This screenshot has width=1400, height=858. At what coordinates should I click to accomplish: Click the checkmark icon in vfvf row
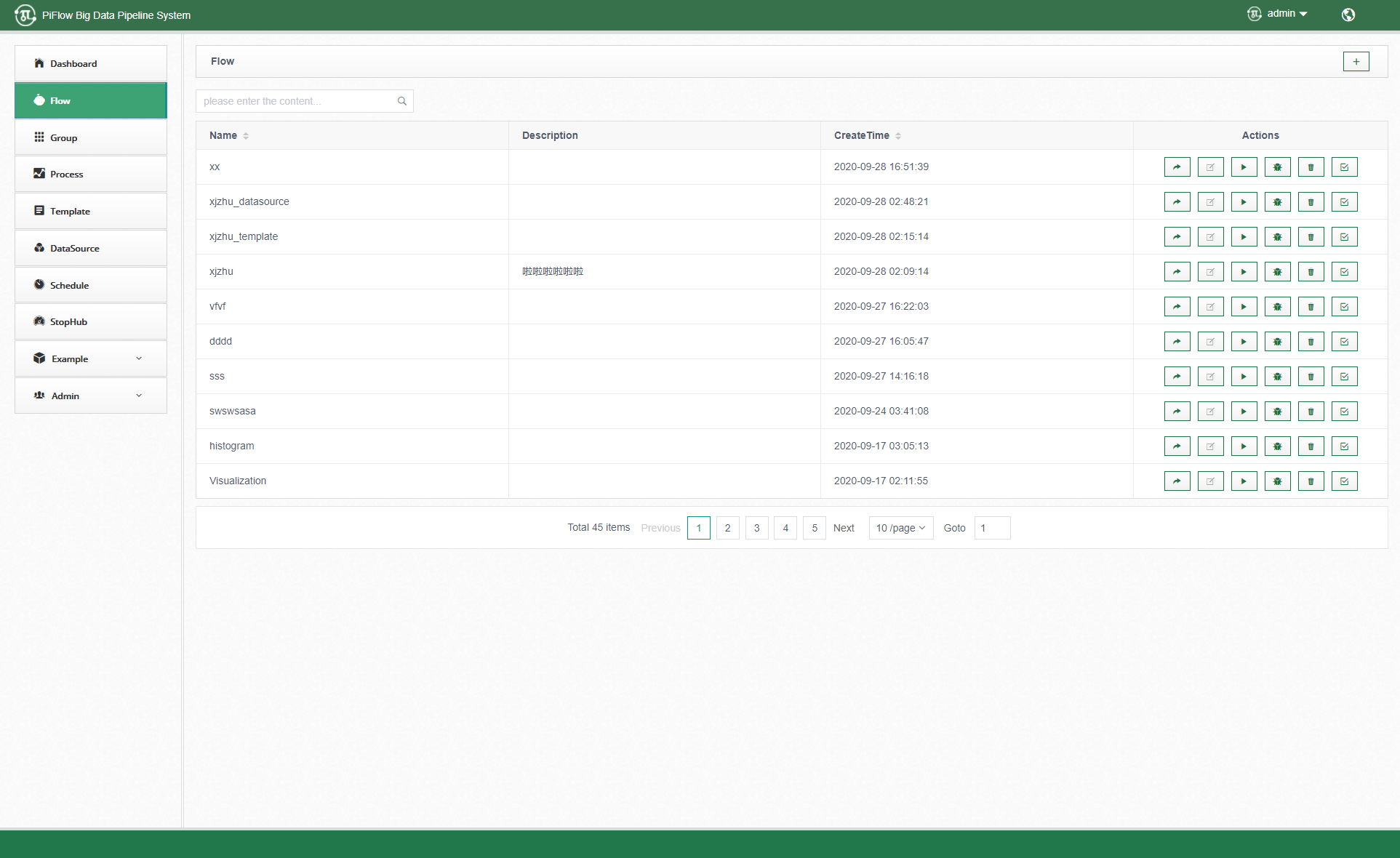(1344, 307)
